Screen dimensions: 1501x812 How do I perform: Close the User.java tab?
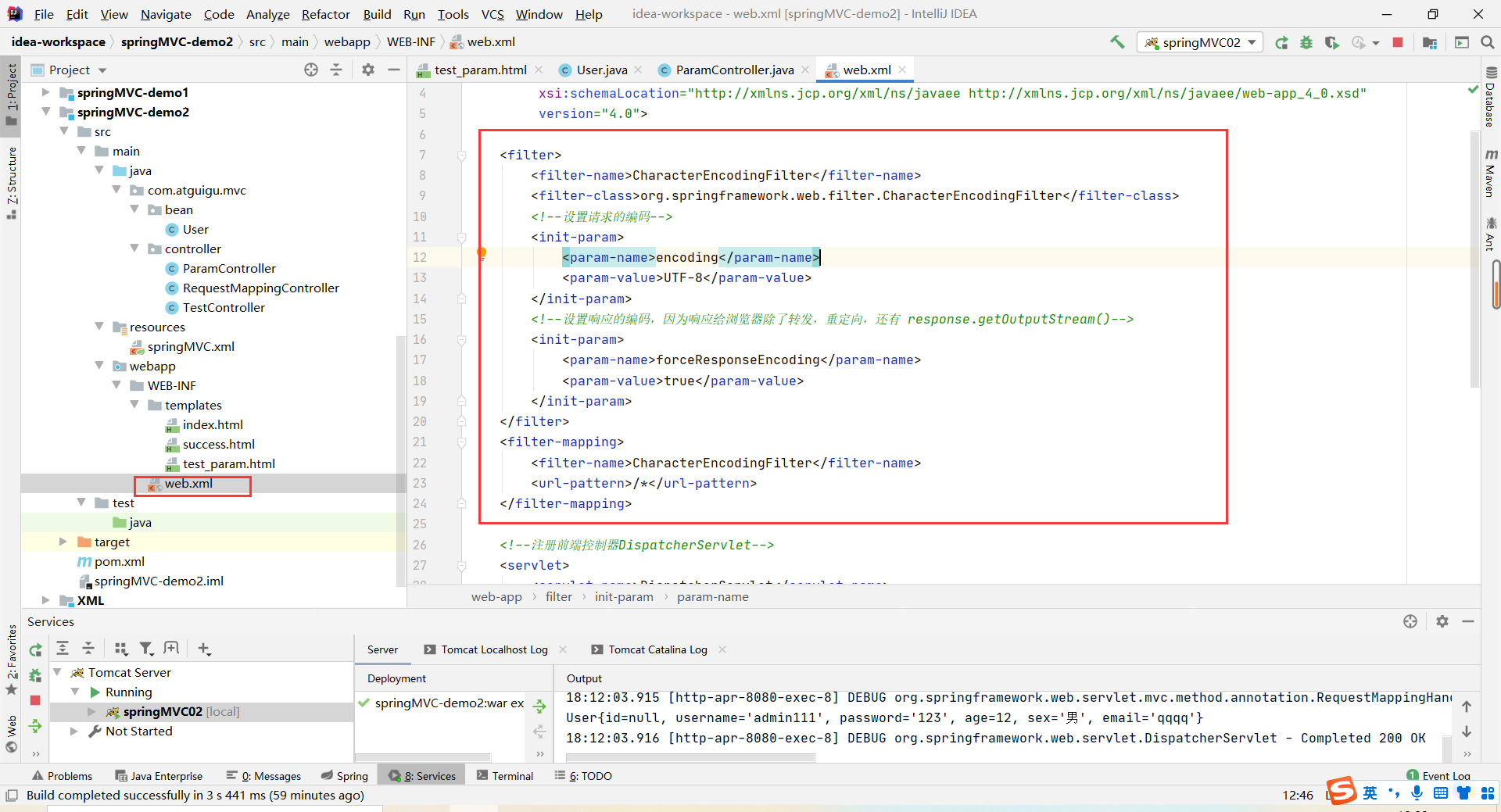tap(638, 70)
